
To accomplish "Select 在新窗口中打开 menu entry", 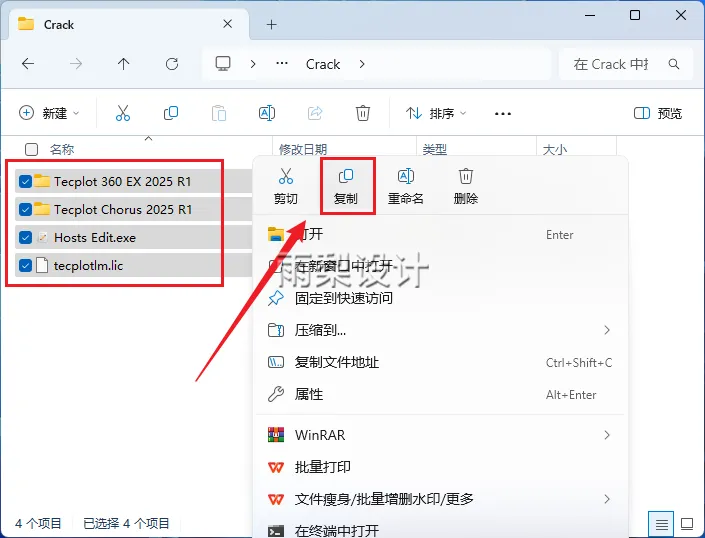I will [x=439, y=266].
